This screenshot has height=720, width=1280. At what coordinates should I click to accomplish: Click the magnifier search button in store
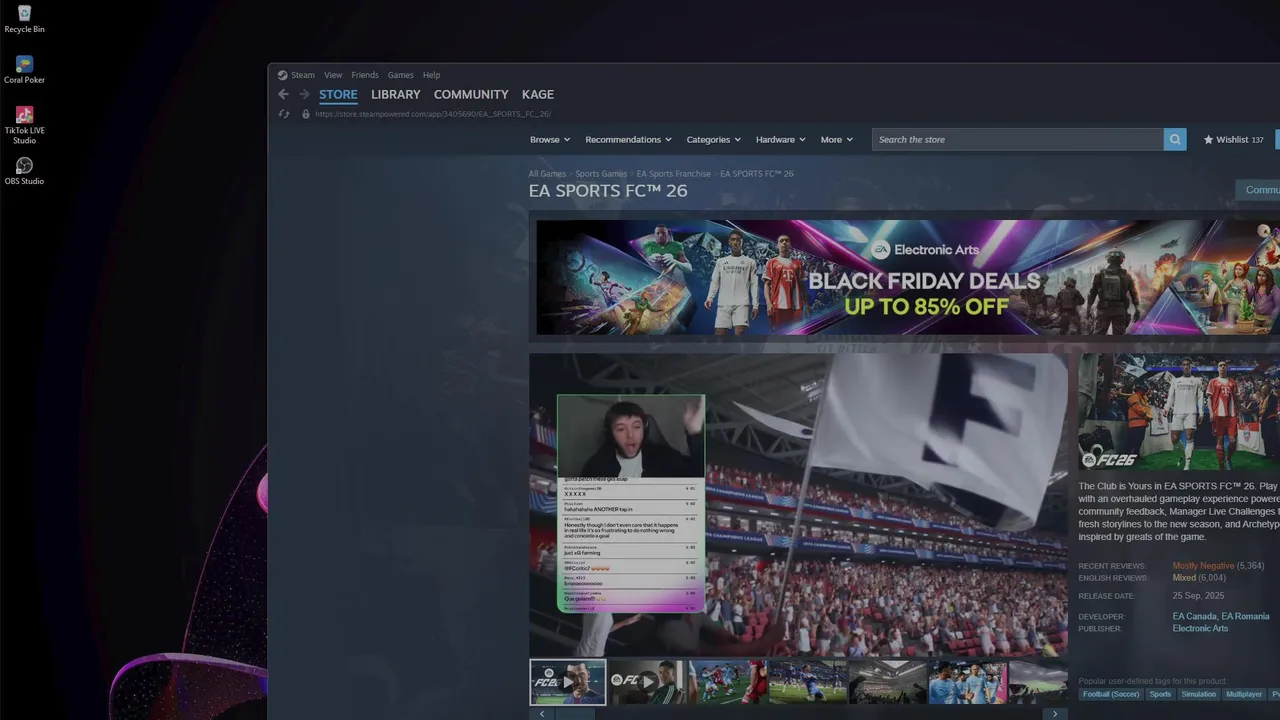(x=1175, y=140)
